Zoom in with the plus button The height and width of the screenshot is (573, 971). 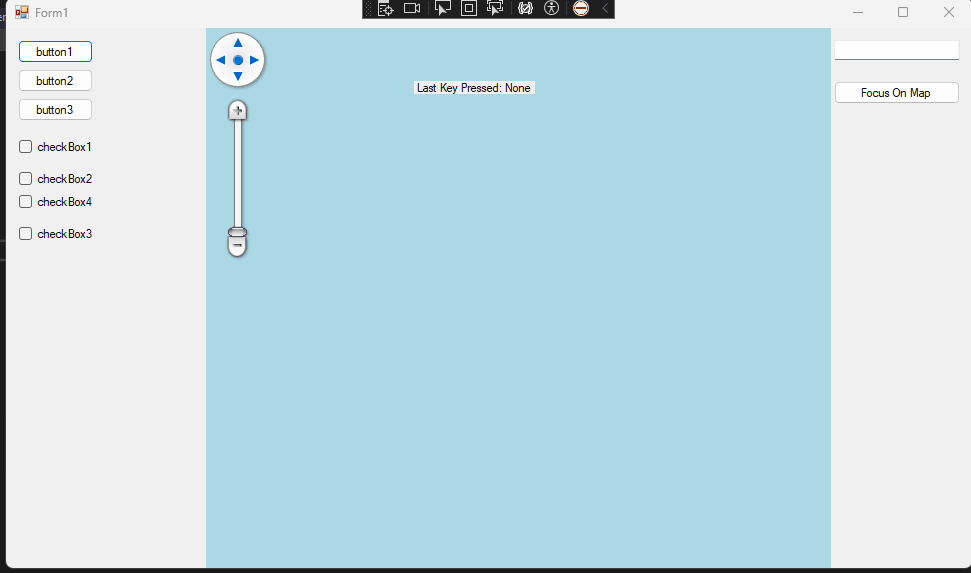click(x=237, y=110)
